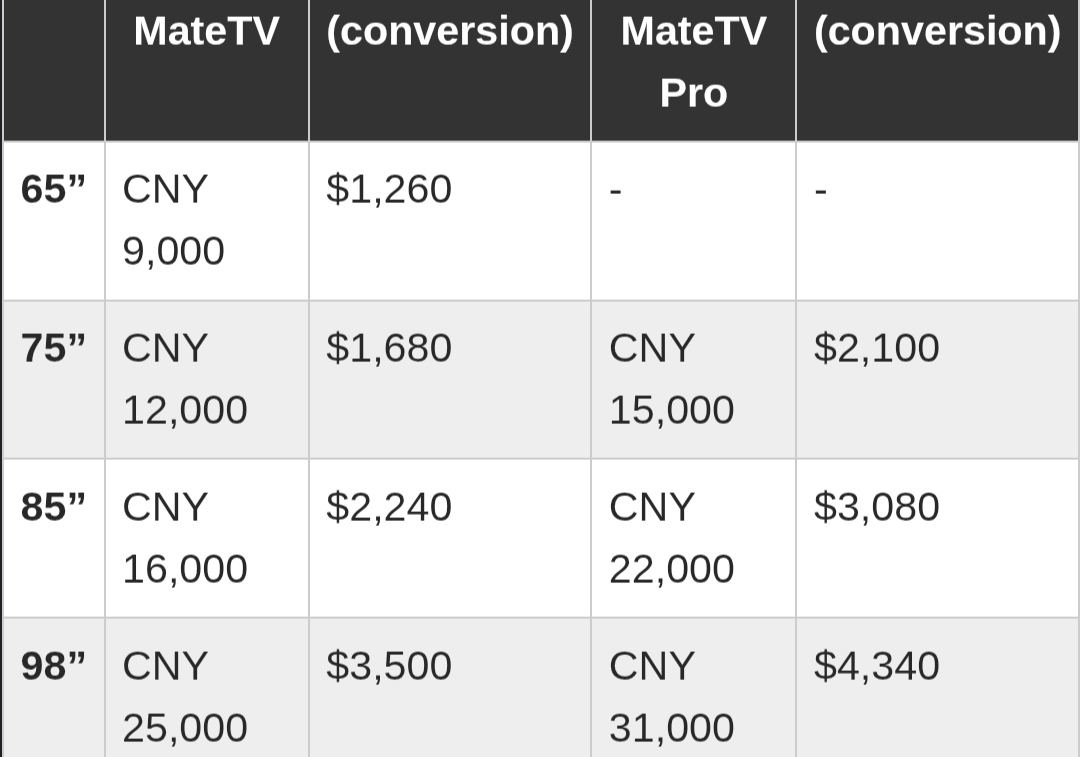The height and width of the screenshot is (757, 1080).
Task: Click the 65” row label
Action: tap(53, 189)
